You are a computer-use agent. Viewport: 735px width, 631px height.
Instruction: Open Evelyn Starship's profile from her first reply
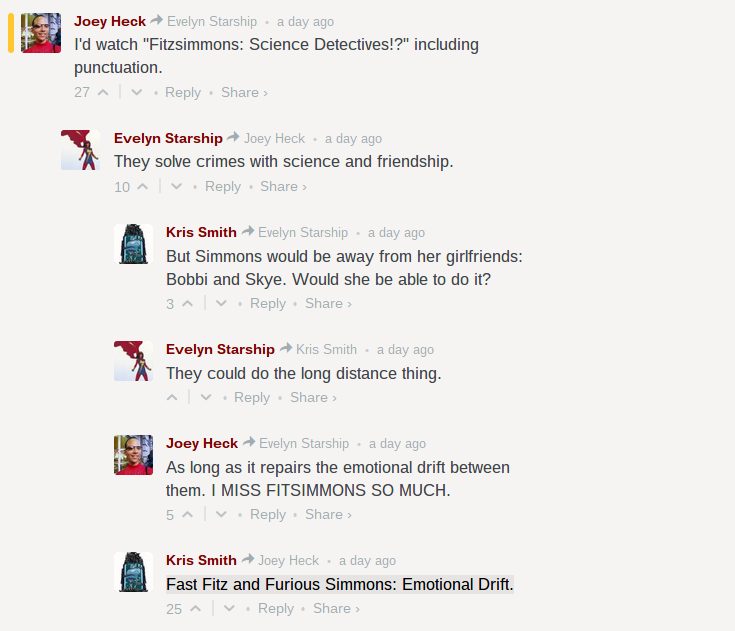coord(168,138)
